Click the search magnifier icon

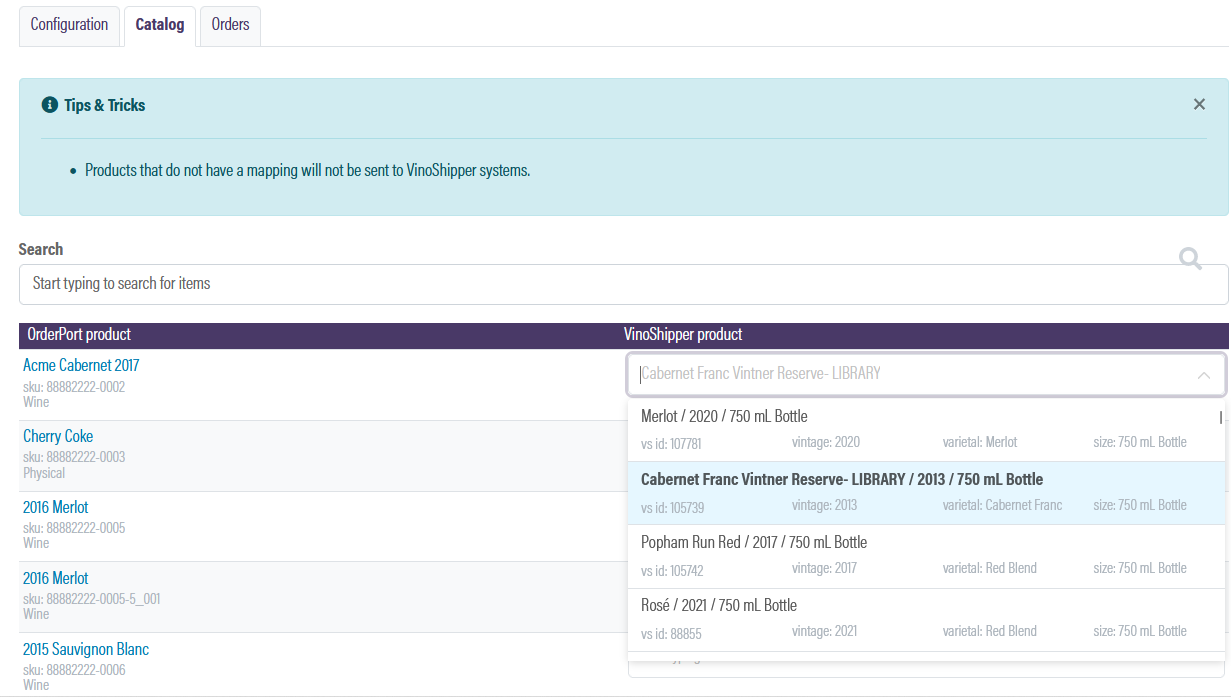(x=1190, y=259)
